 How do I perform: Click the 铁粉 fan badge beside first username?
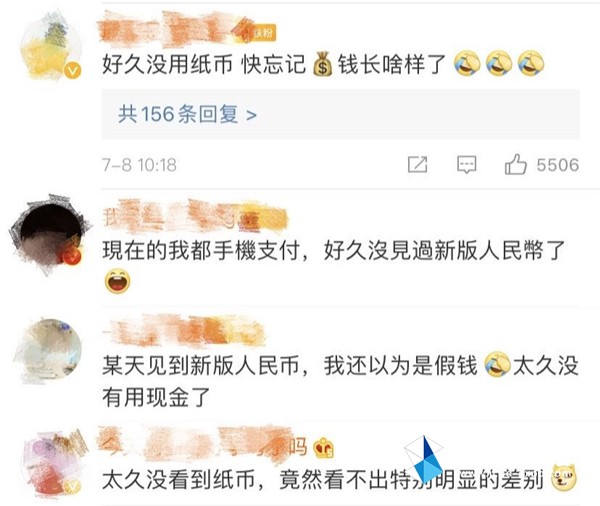click(x=263, y=34)
